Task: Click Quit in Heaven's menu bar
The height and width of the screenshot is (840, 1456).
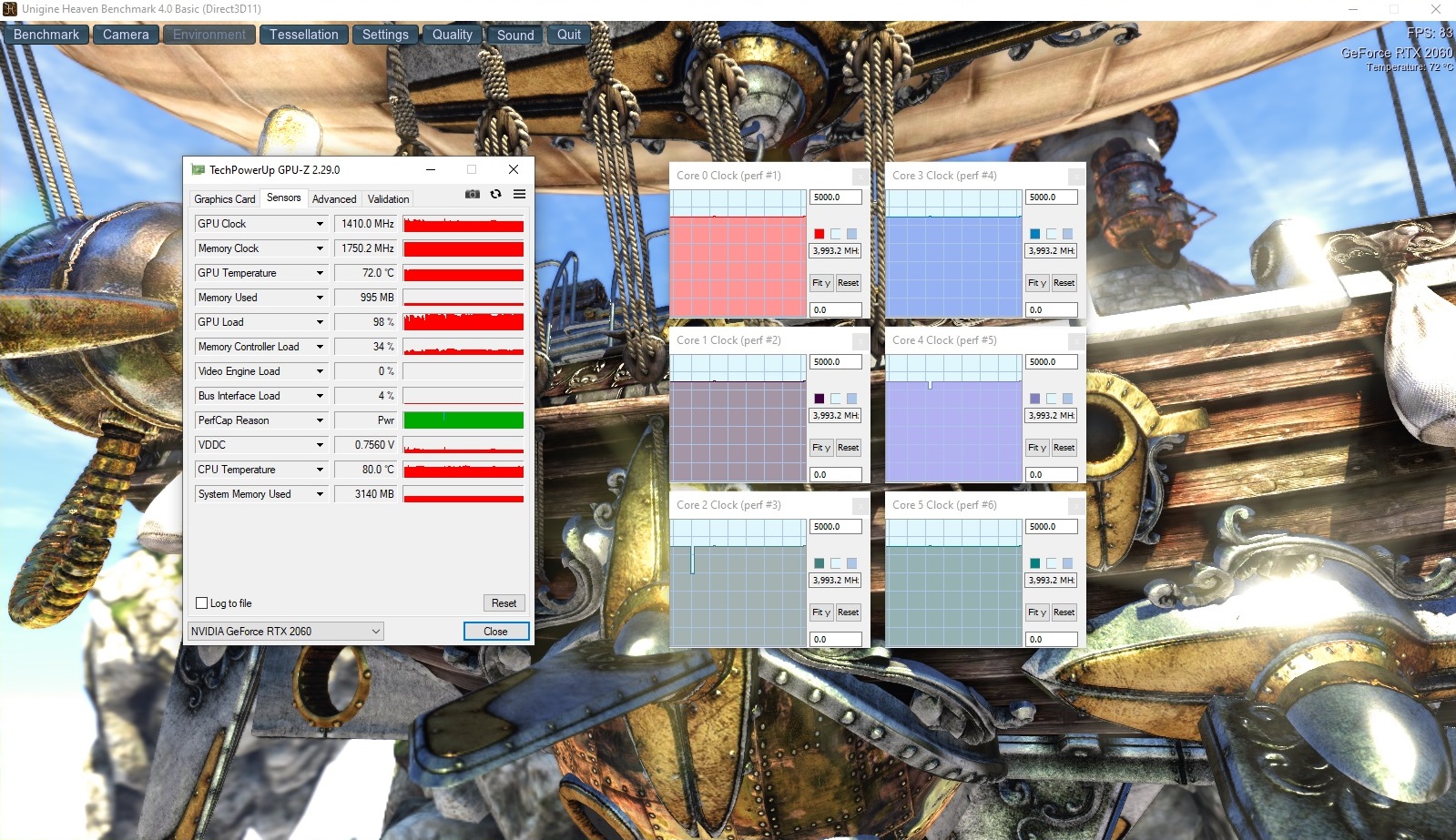Action: (569, 35)
